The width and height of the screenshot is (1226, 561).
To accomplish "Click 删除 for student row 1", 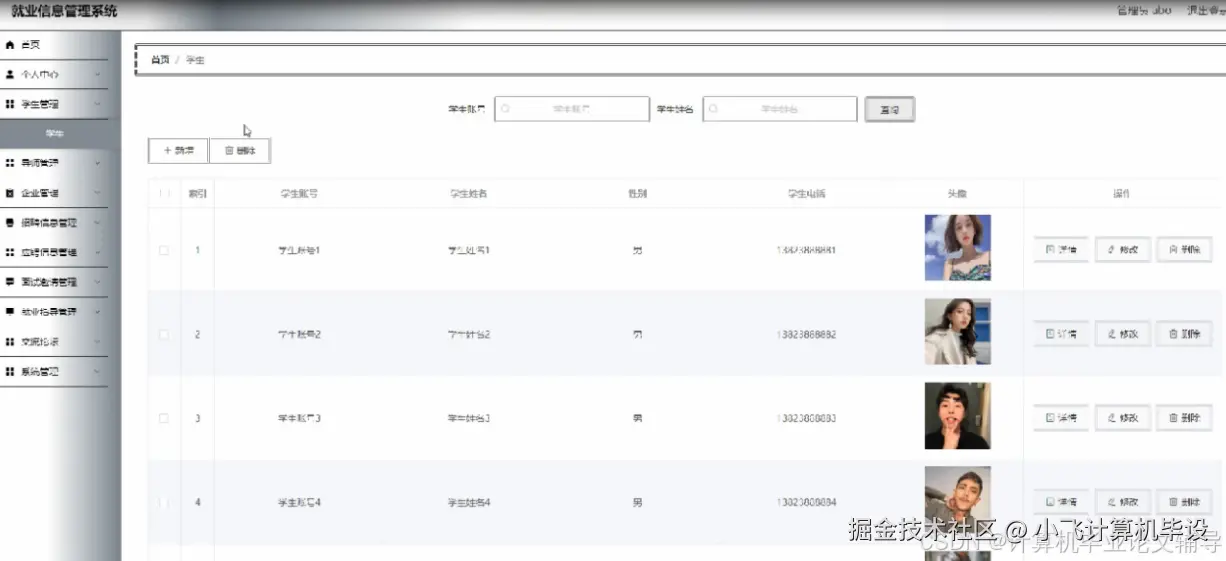I will pyautogui.click(x=1184, y=250).
